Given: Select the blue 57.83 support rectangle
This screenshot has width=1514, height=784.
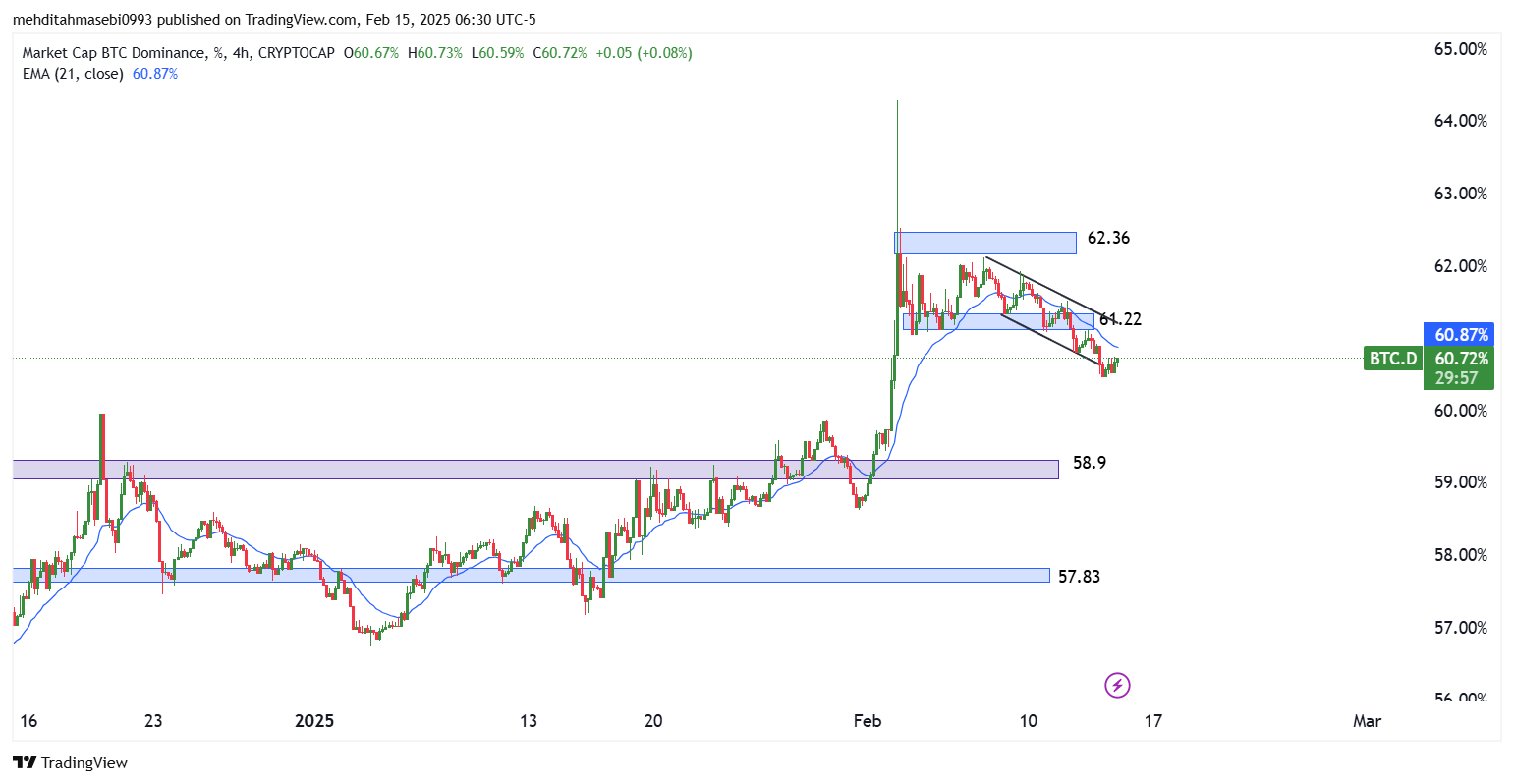Looking at the screenshot, I should [531, 575].
